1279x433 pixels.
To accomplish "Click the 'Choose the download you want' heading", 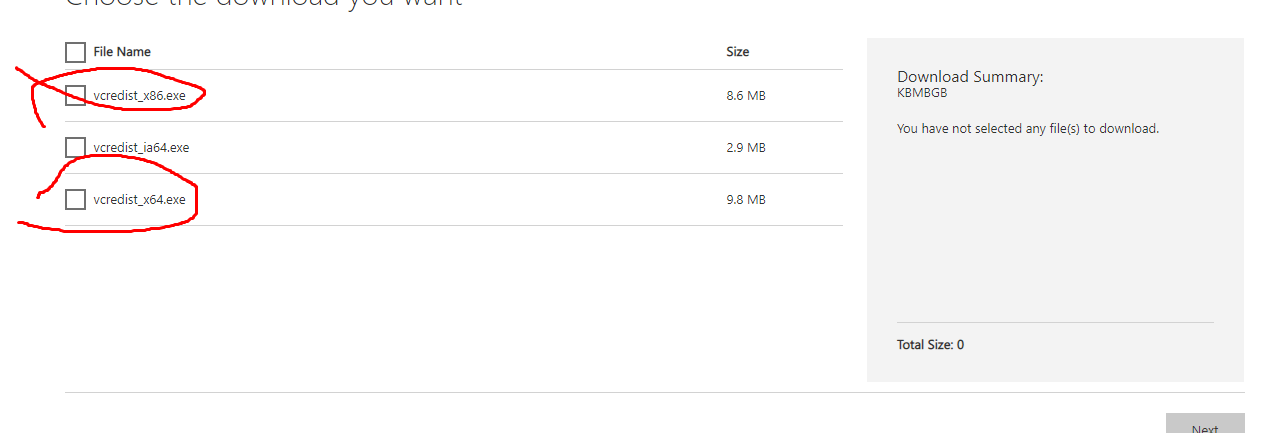I will 263,4.
